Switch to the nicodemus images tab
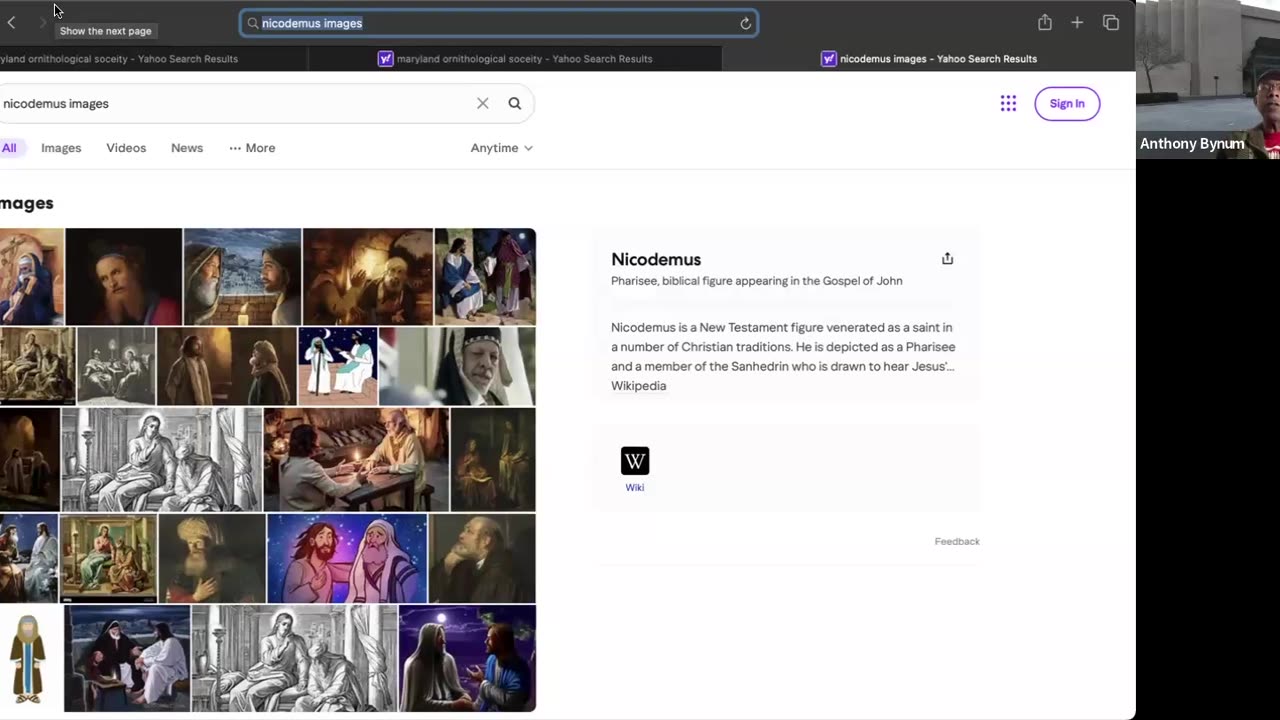The image size is (1280, 720). [x=929, y=59]
